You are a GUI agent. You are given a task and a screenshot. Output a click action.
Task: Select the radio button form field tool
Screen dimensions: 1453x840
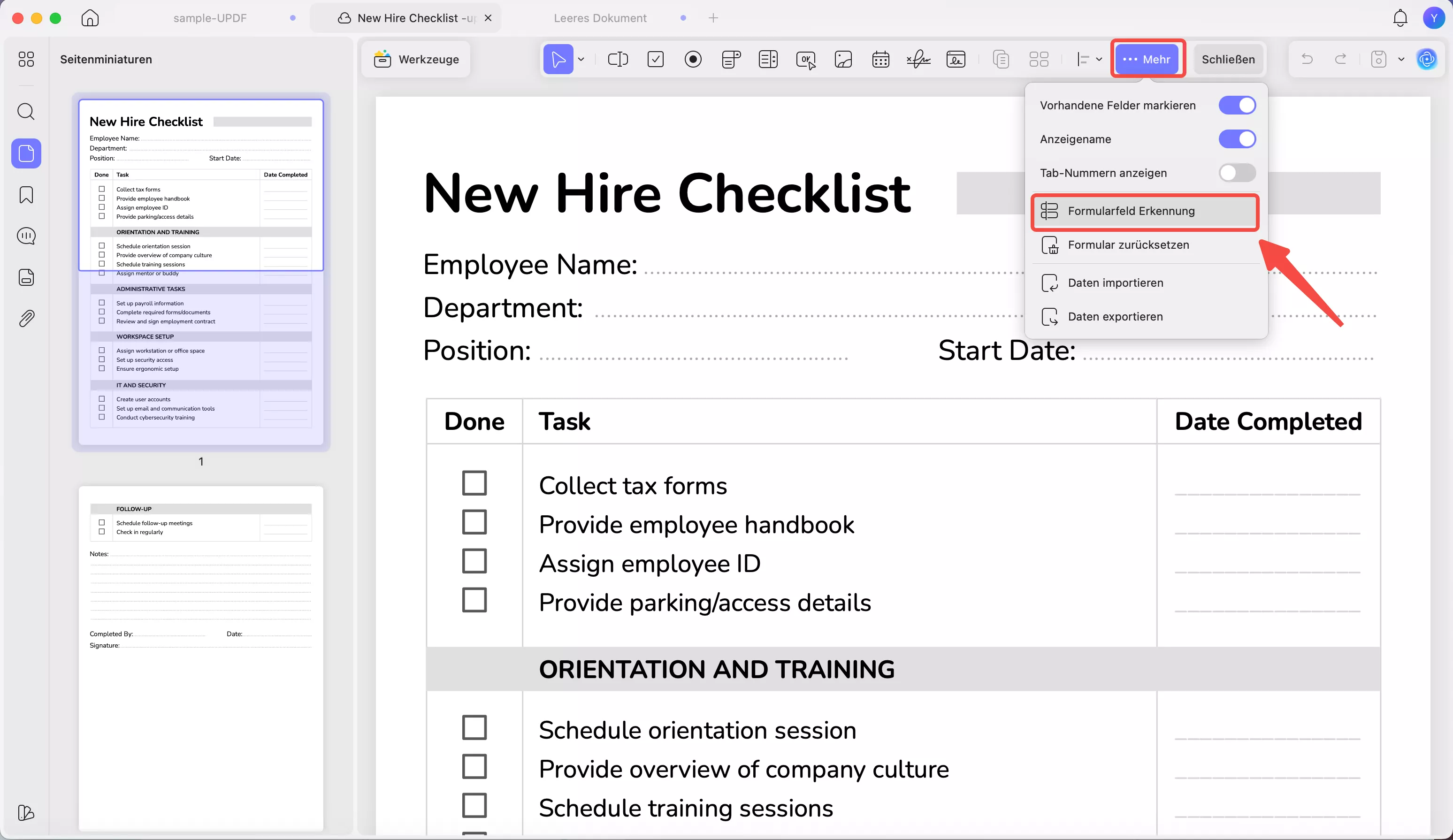[x=693, y=60]
